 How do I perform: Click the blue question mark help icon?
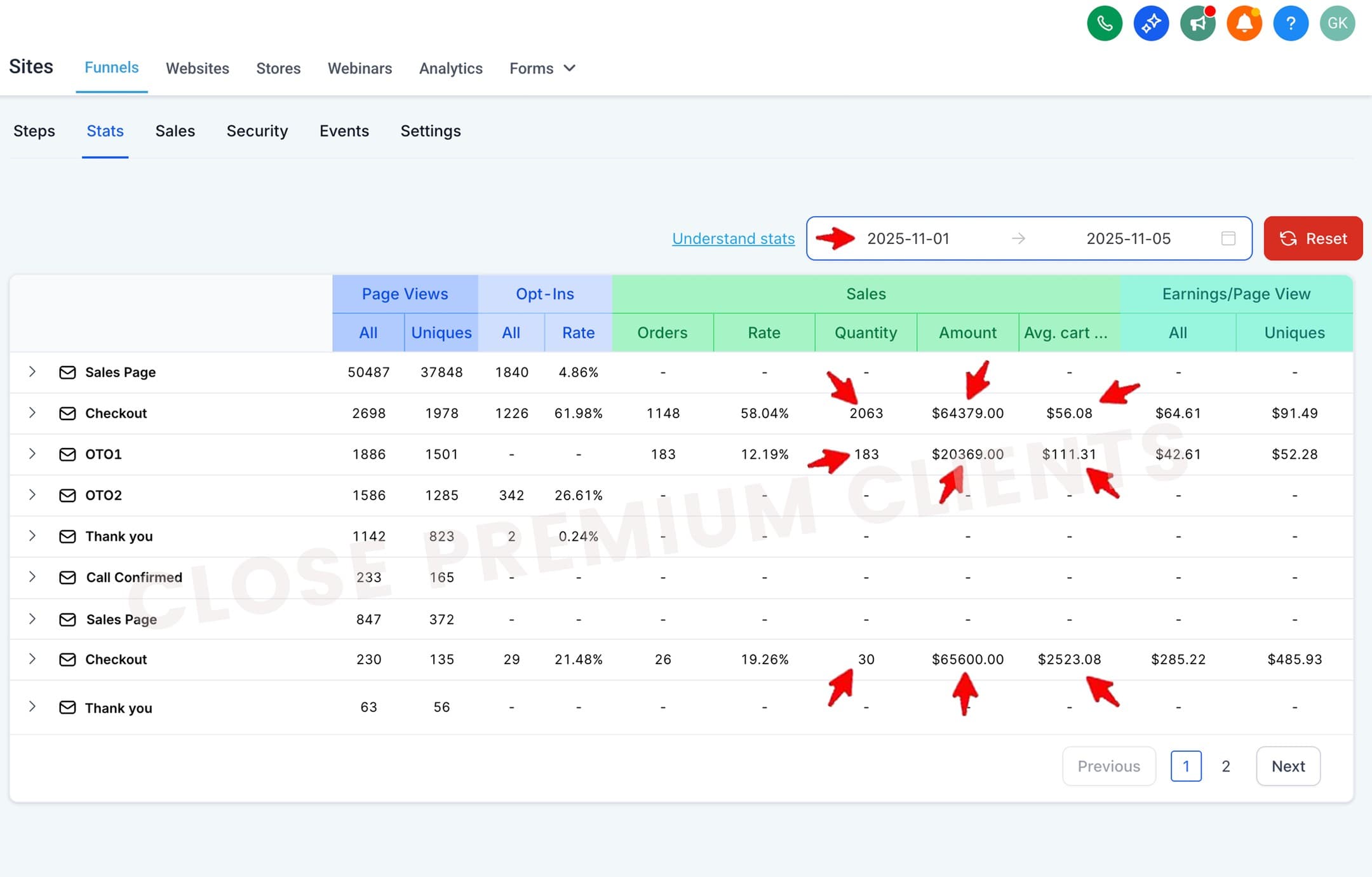[1290, 24]
